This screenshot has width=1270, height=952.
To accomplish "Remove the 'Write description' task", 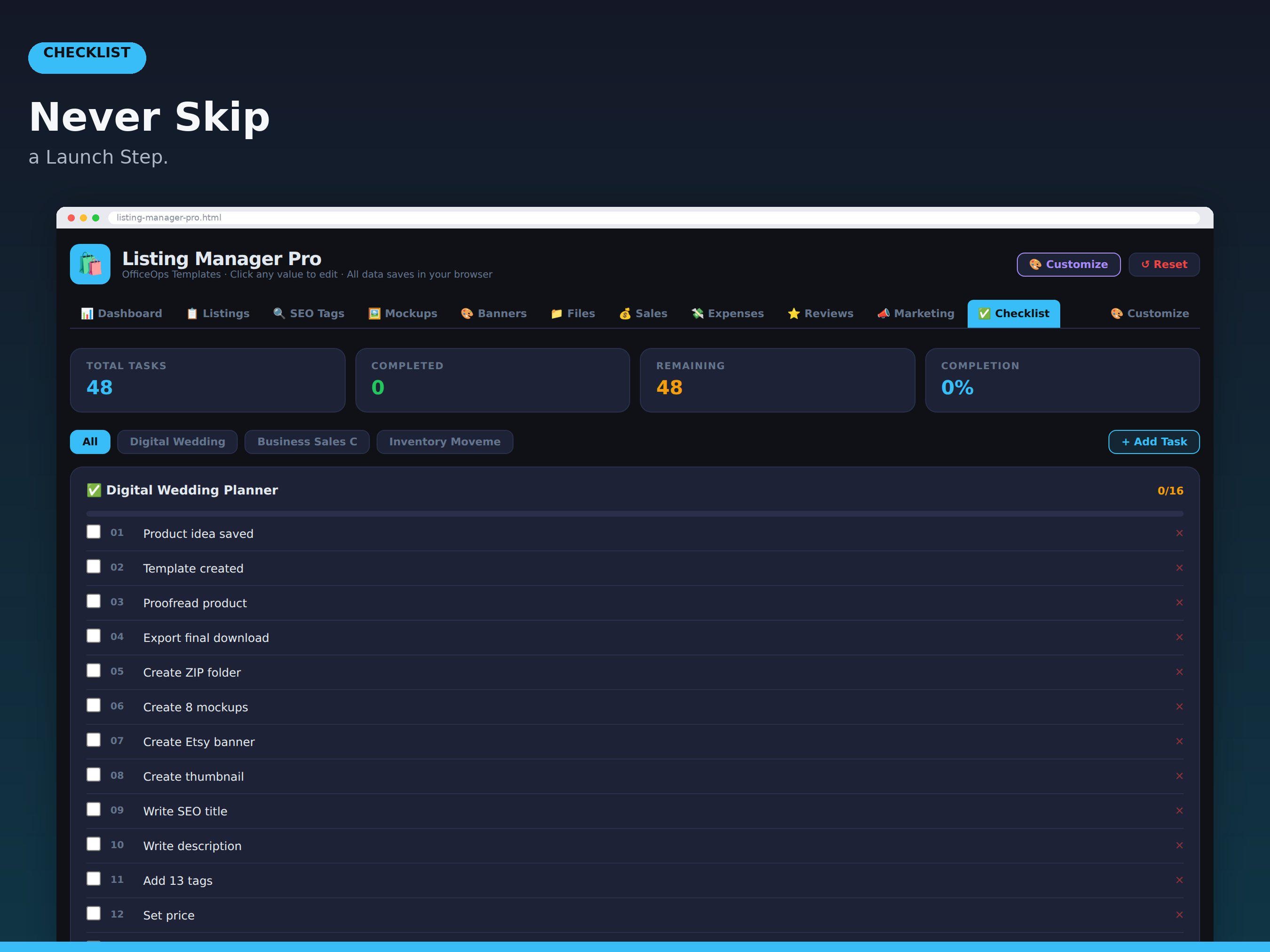I will 1179,845.
